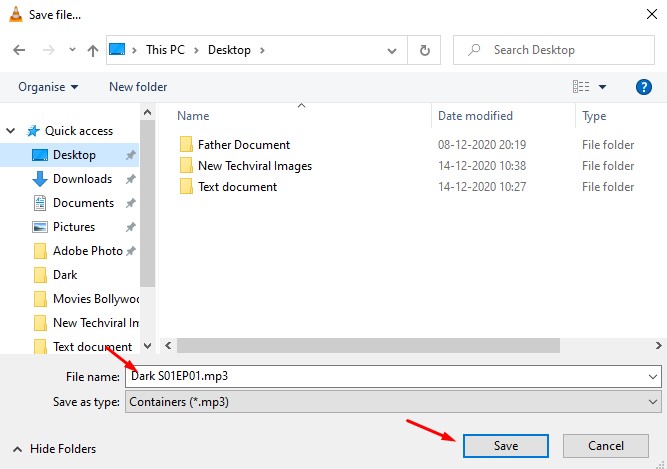
Task: Click the VLC cone icon in title bar
Action: 16,14
